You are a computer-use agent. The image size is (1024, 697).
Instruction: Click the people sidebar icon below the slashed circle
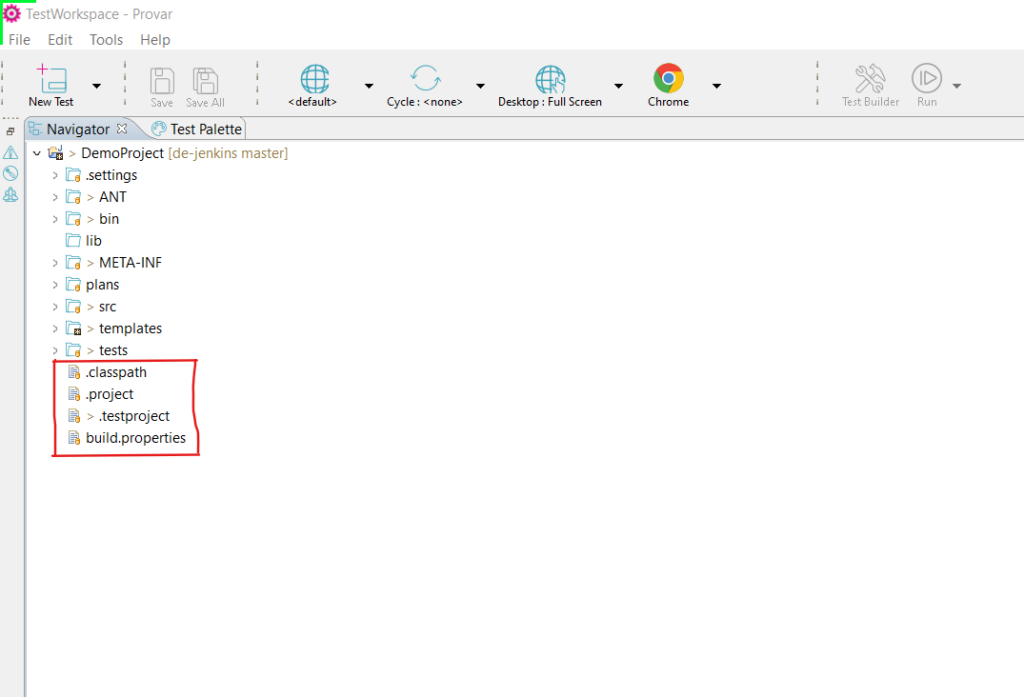10,195
